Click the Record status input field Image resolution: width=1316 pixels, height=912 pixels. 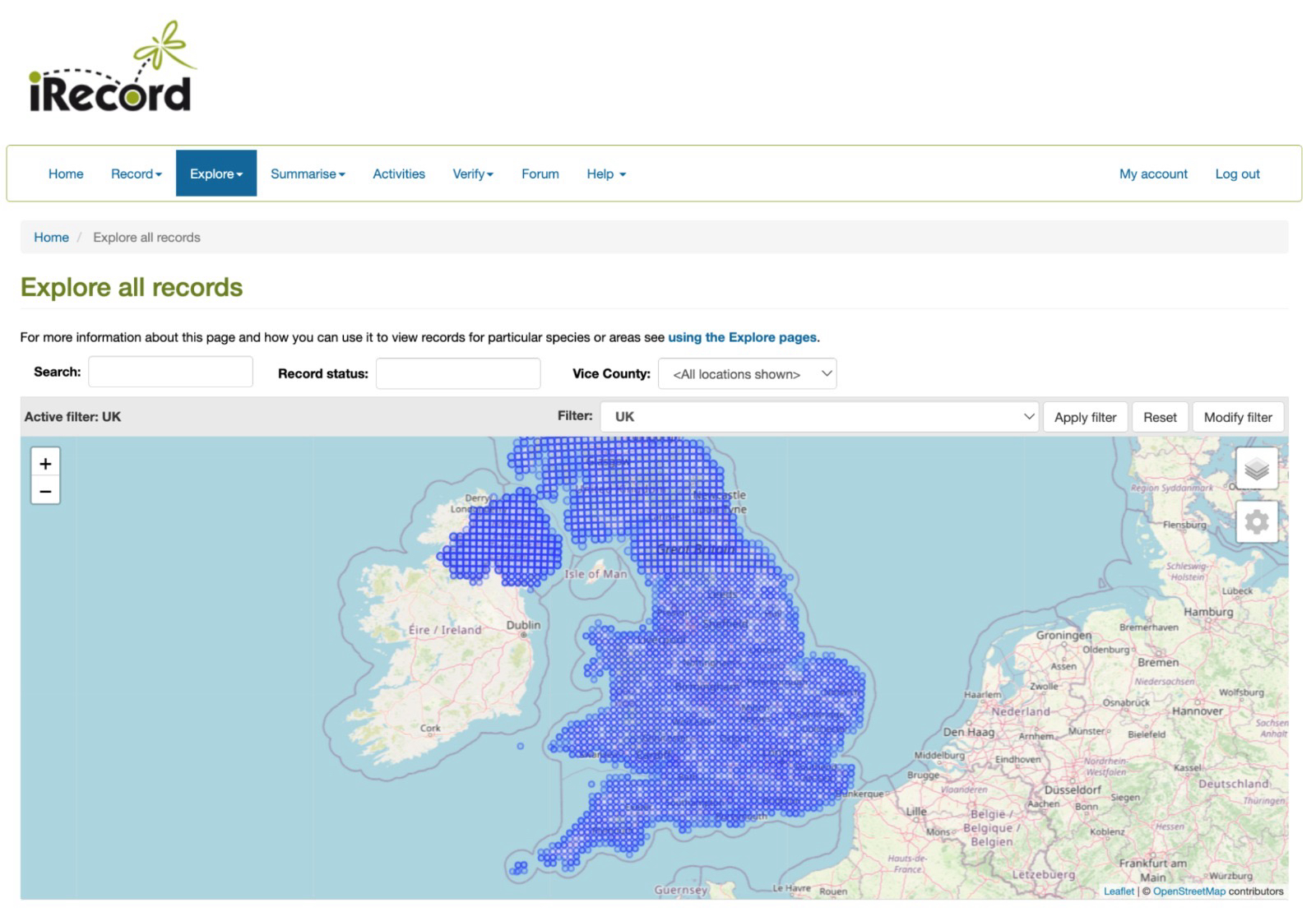tap(458, 373)
